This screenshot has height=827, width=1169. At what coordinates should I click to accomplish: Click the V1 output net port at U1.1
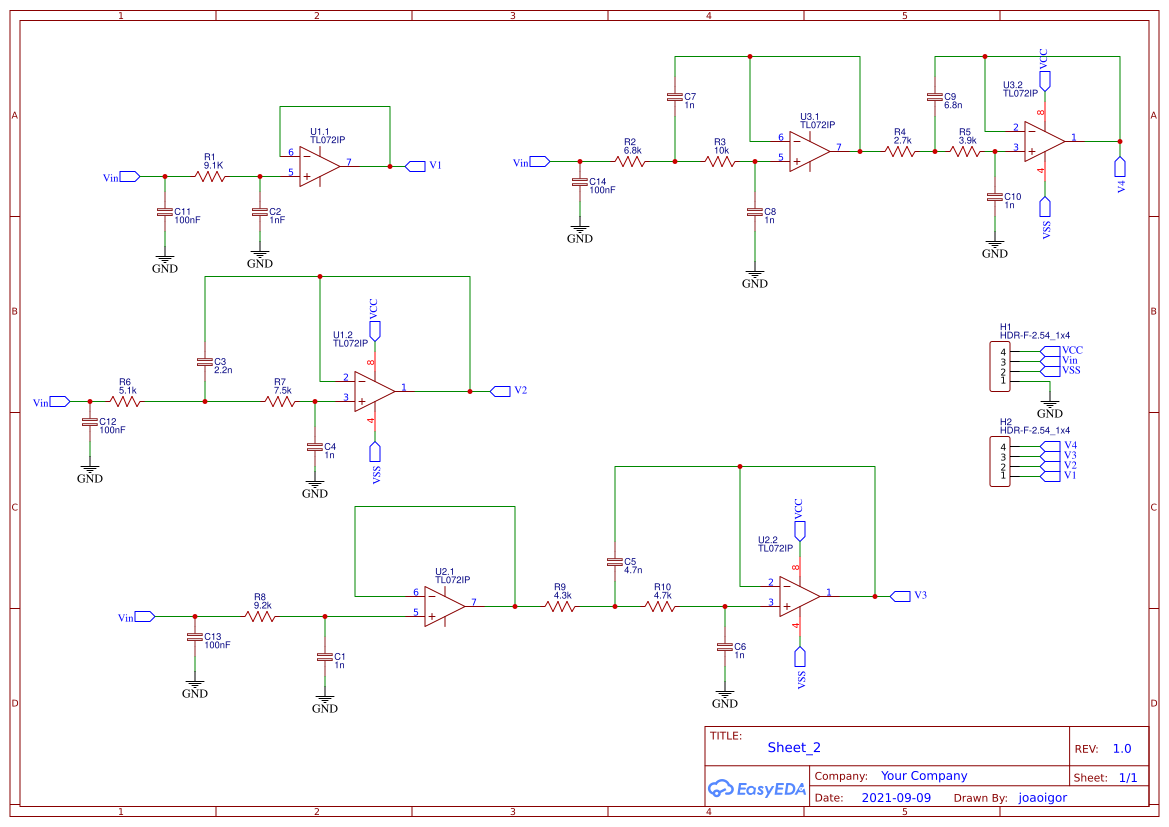tap(415, 166)
